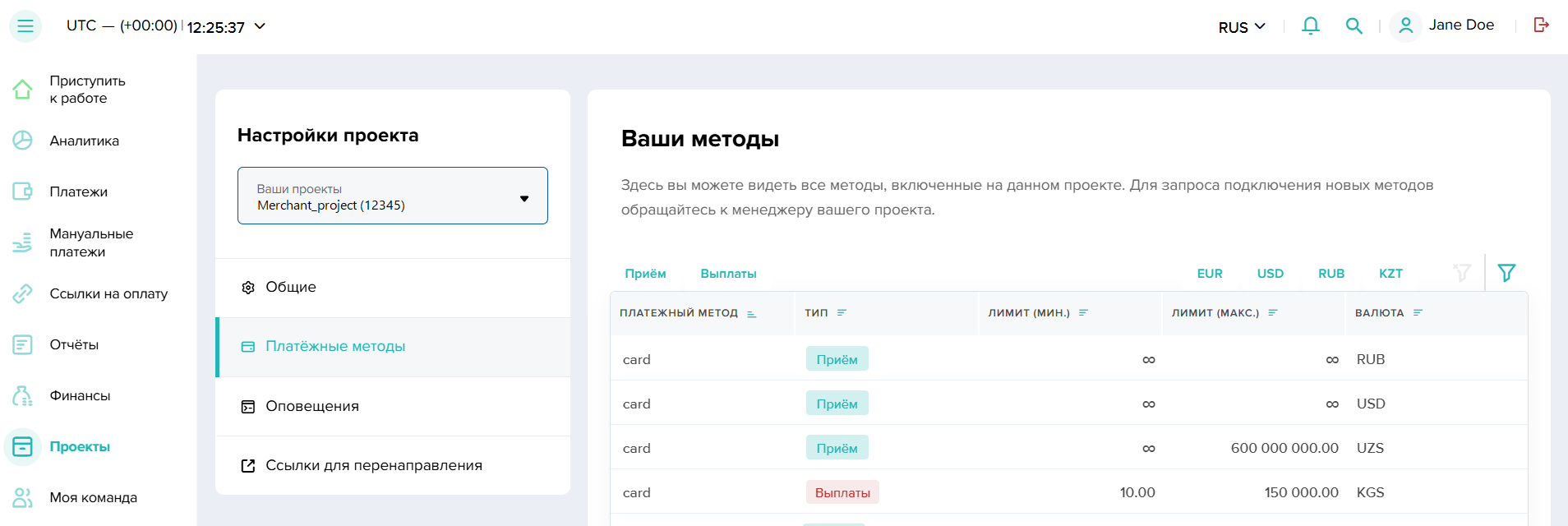Click the clear filter crossed funnel icon
Viewport: 1568px width, 526px height.
[1462, 273]
